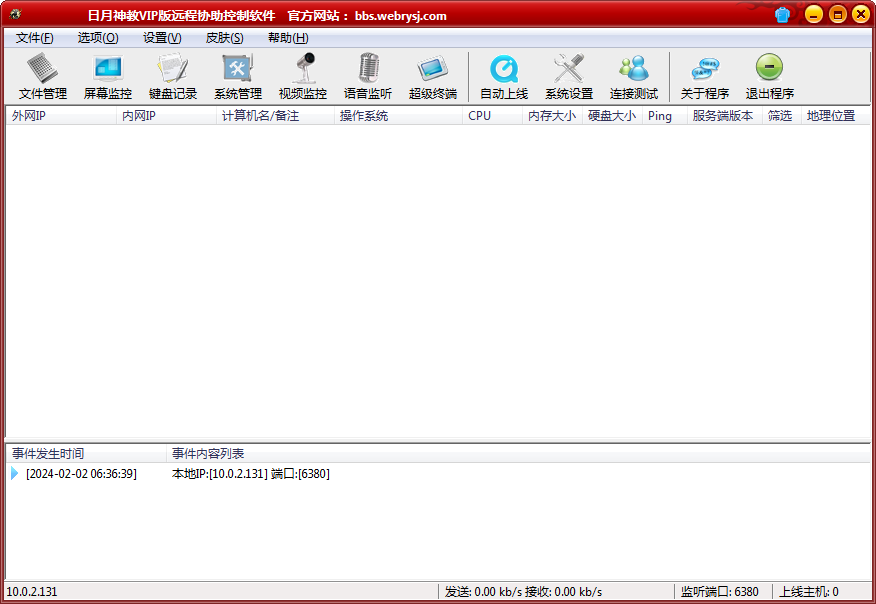This screenshot has height=604, width=876.
Task: Open the 皮肤(S) skin menu
Action: [x=224, y=38]
